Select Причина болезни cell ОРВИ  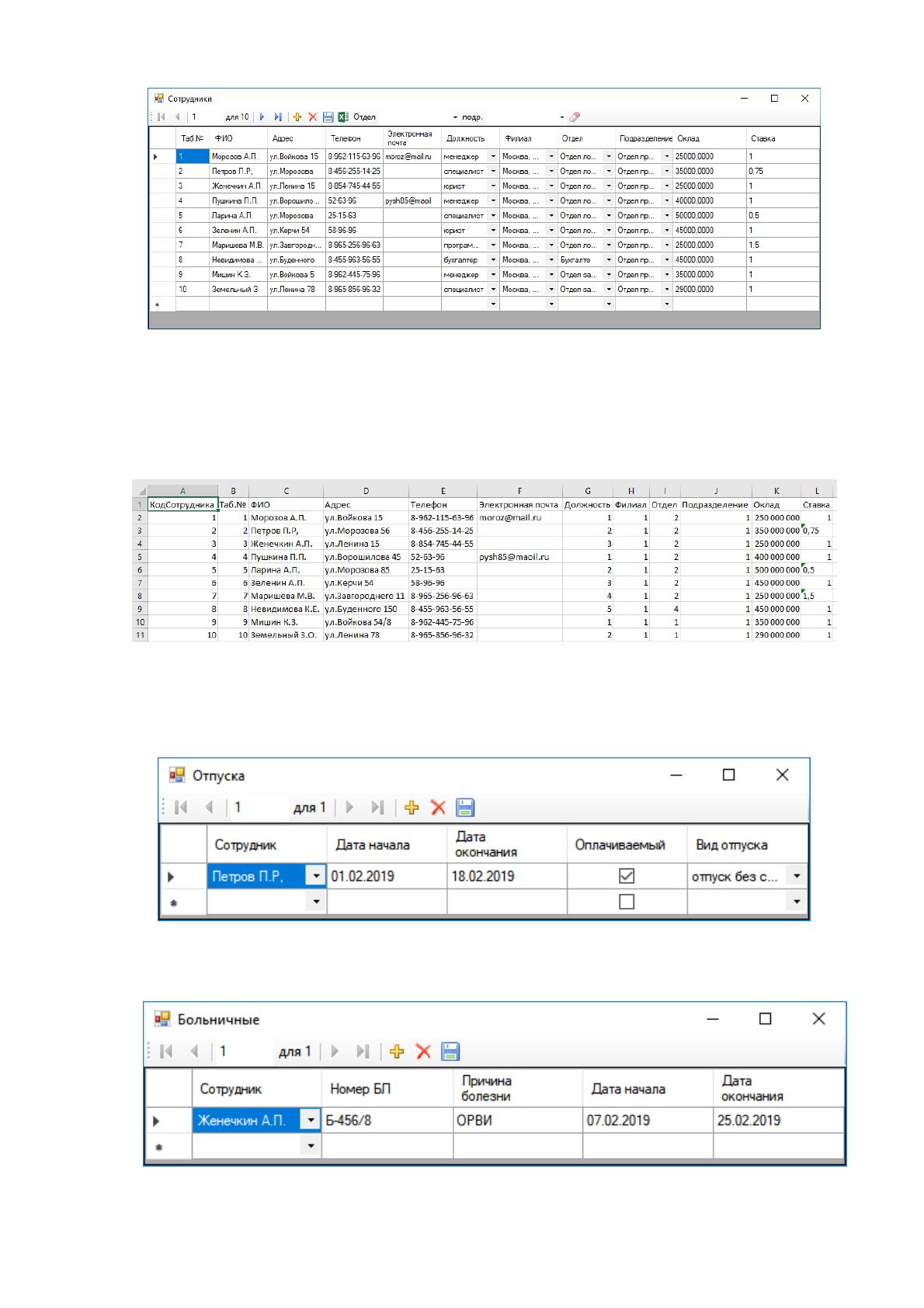[x=518, y=1121]
